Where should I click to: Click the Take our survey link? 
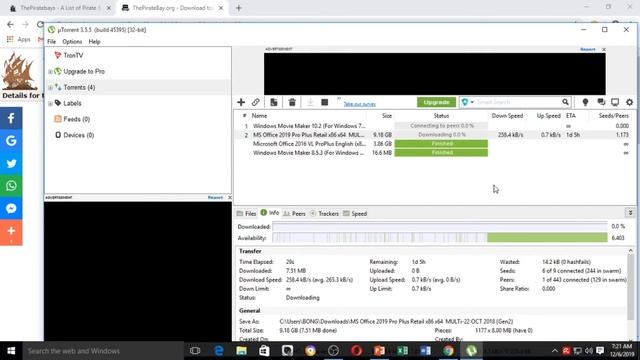click(360, 104)
